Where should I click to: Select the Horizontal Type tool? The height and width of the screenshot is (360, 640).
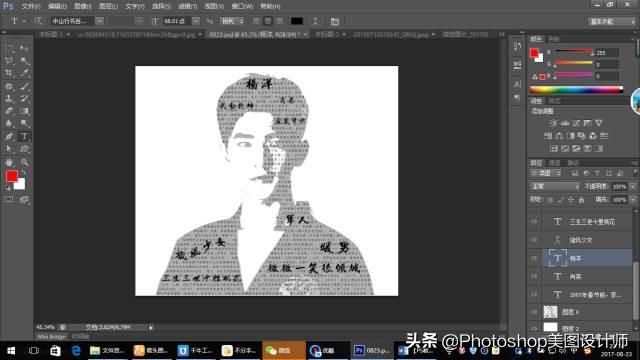tap(24, 137)
